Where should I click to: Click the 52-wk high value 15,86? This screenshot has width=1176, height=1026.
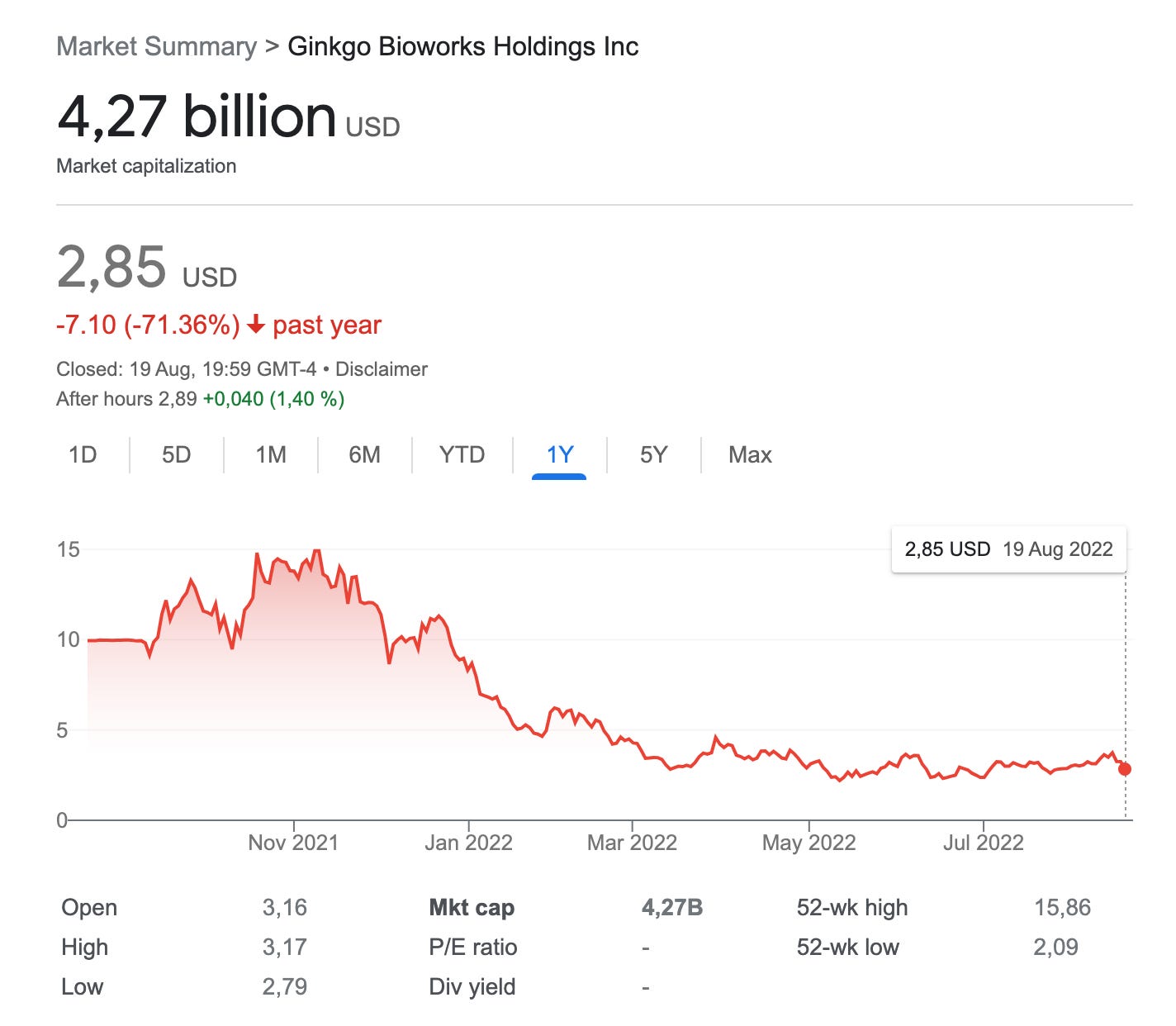(x=1062, y=908)
